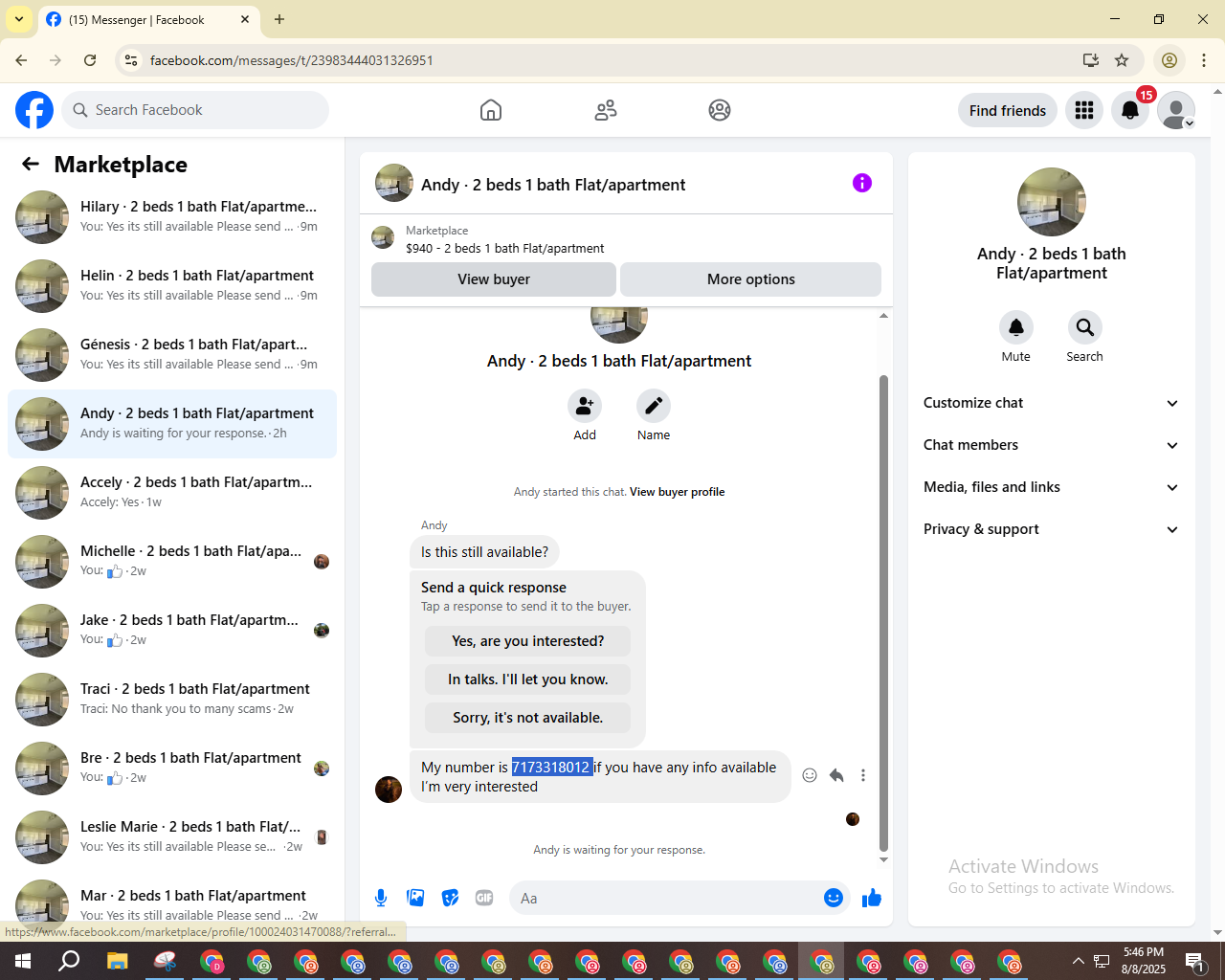Open a new browser tab
Viewport: 1225px width, 980px height.
279,19
